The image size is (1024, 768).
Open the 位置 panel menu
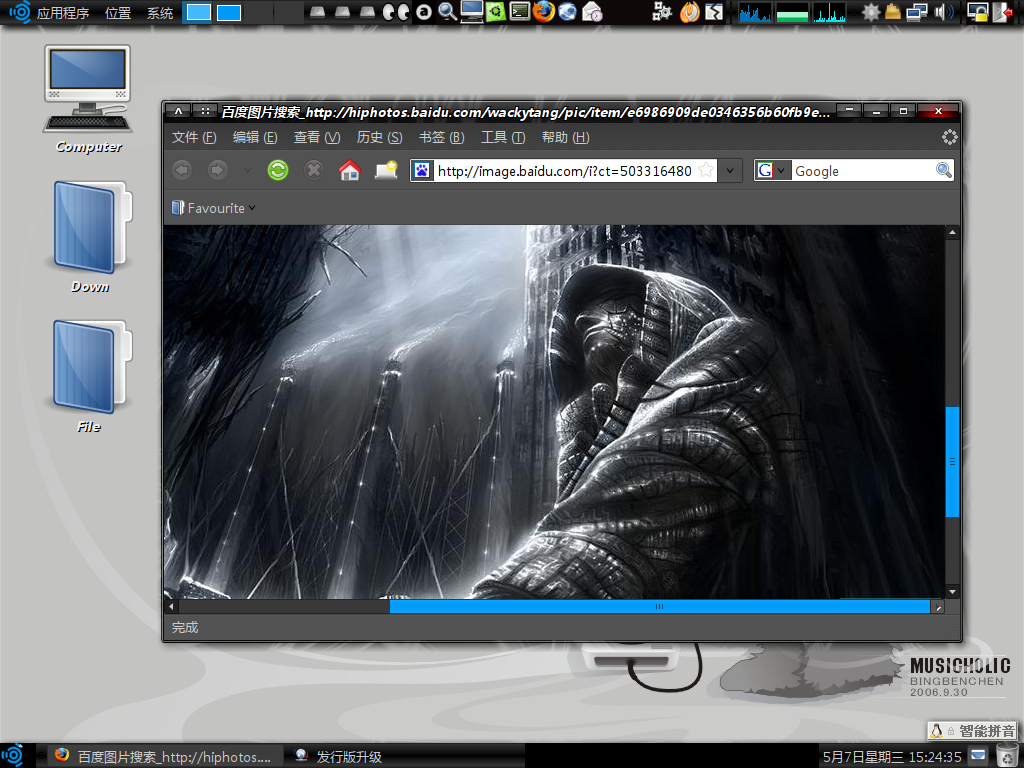point(118,12)
